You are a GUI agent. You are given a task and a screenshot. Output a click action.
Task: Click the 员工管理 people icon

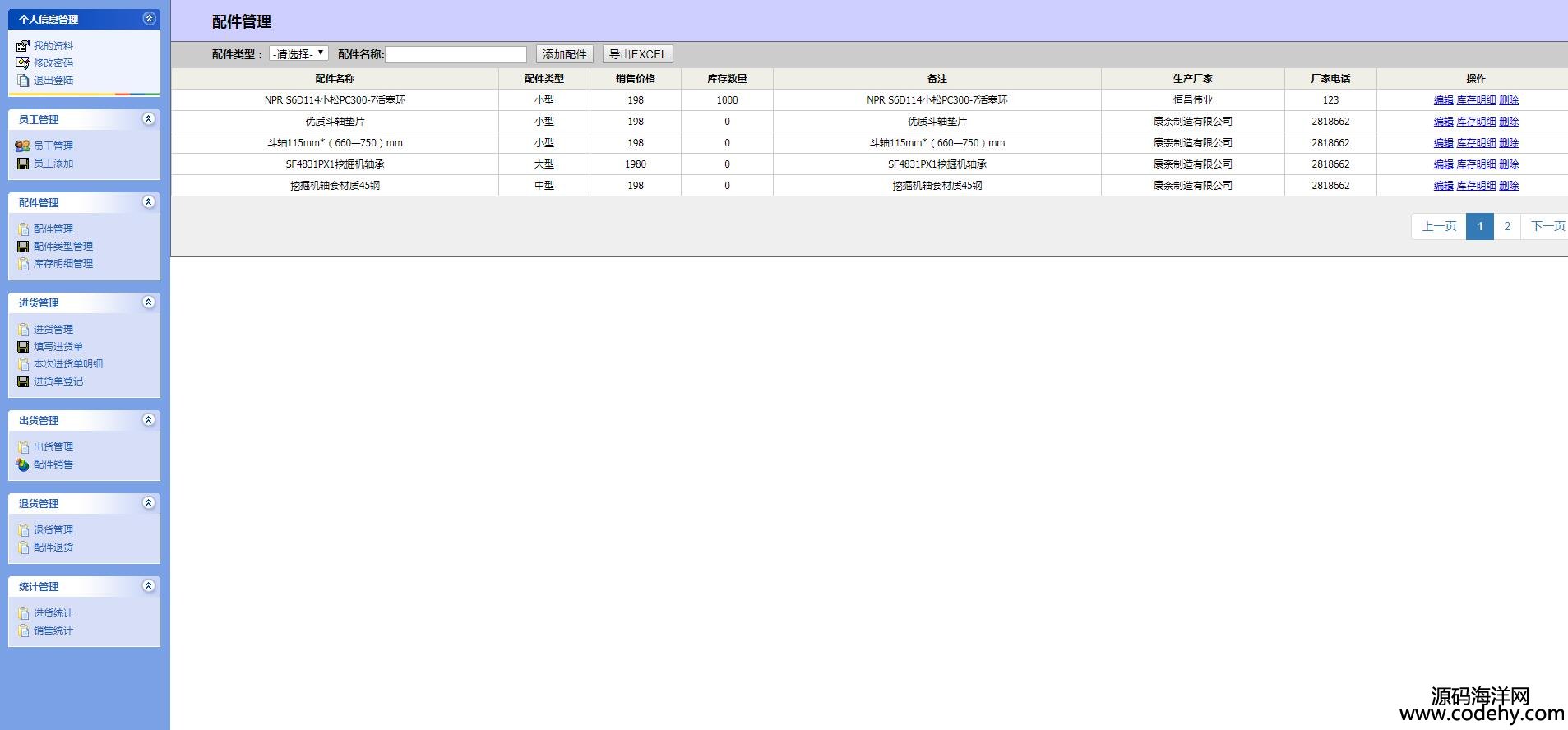(23, 146)
